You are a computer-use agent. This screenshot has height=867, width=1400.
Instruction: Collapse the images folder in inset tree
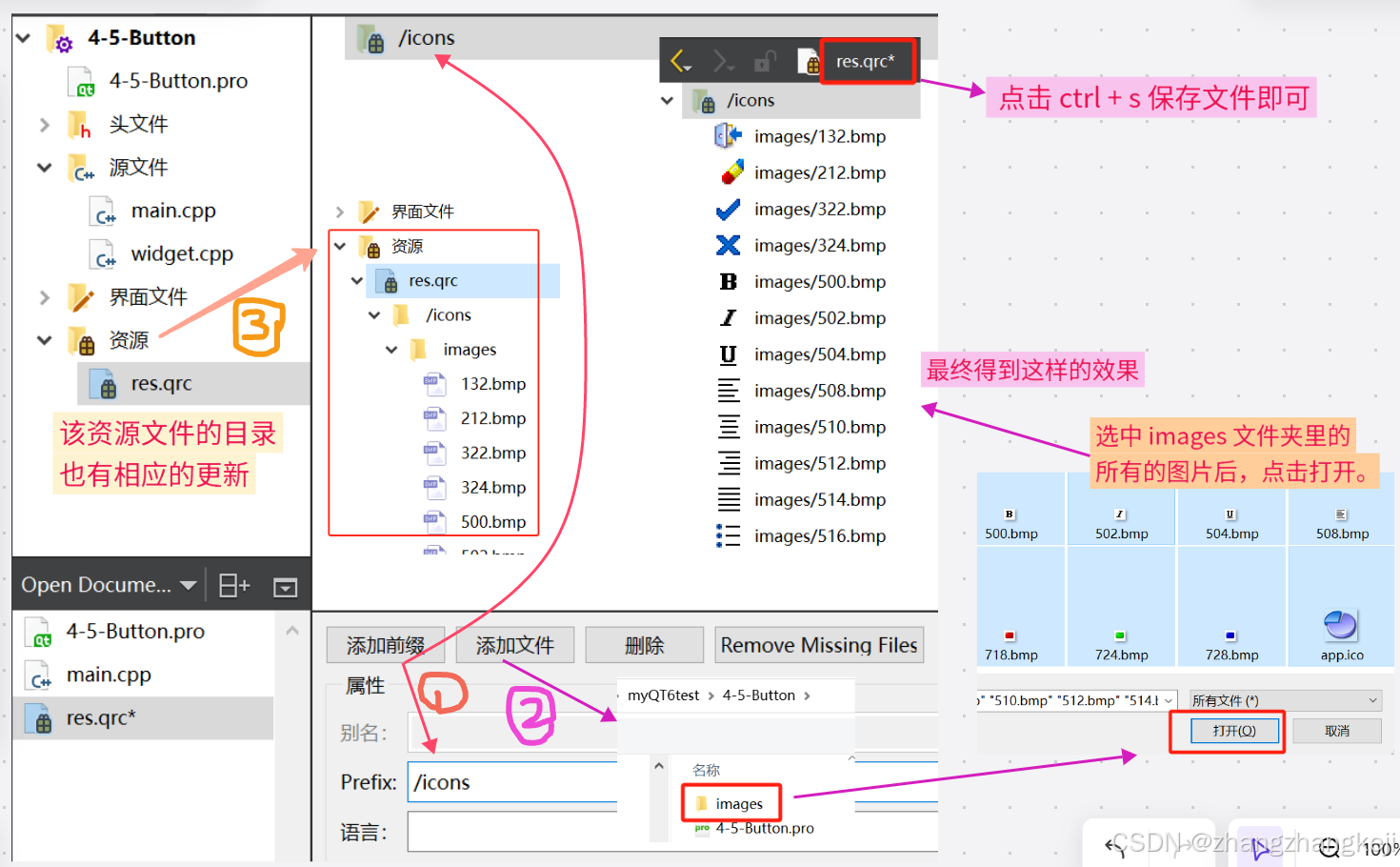pos(391,350)
